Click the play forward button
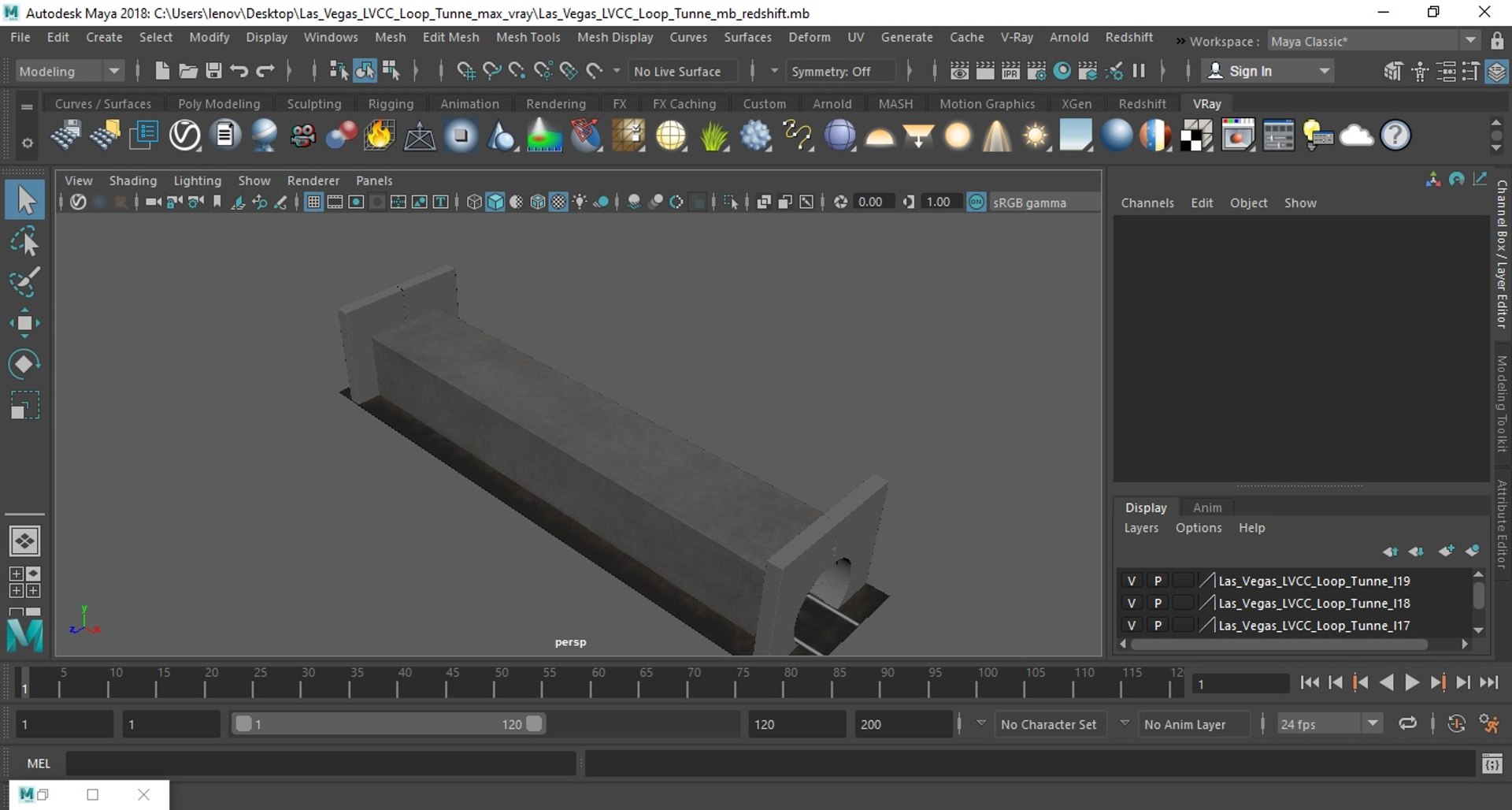The width and height of the screenshot is (1512, 810). tap(1412, 683)
